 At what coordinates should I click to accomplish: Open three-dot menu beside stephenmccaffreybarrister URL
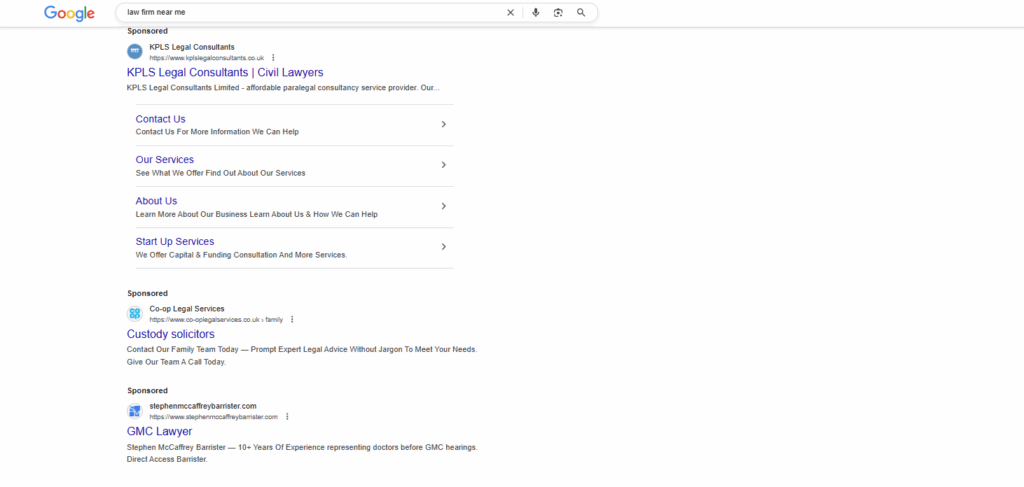pyautogui.click(x=287, y=416)
